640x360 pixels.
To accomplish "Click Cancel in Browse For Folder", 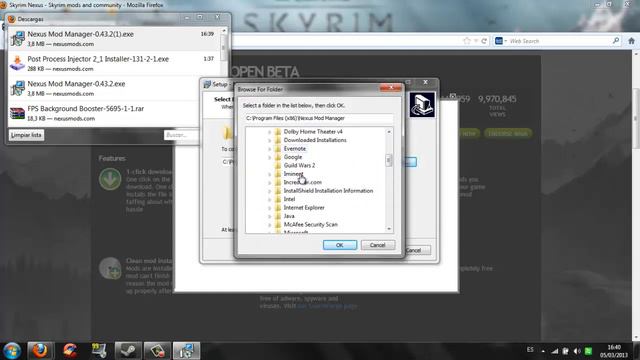I will 378,245.
